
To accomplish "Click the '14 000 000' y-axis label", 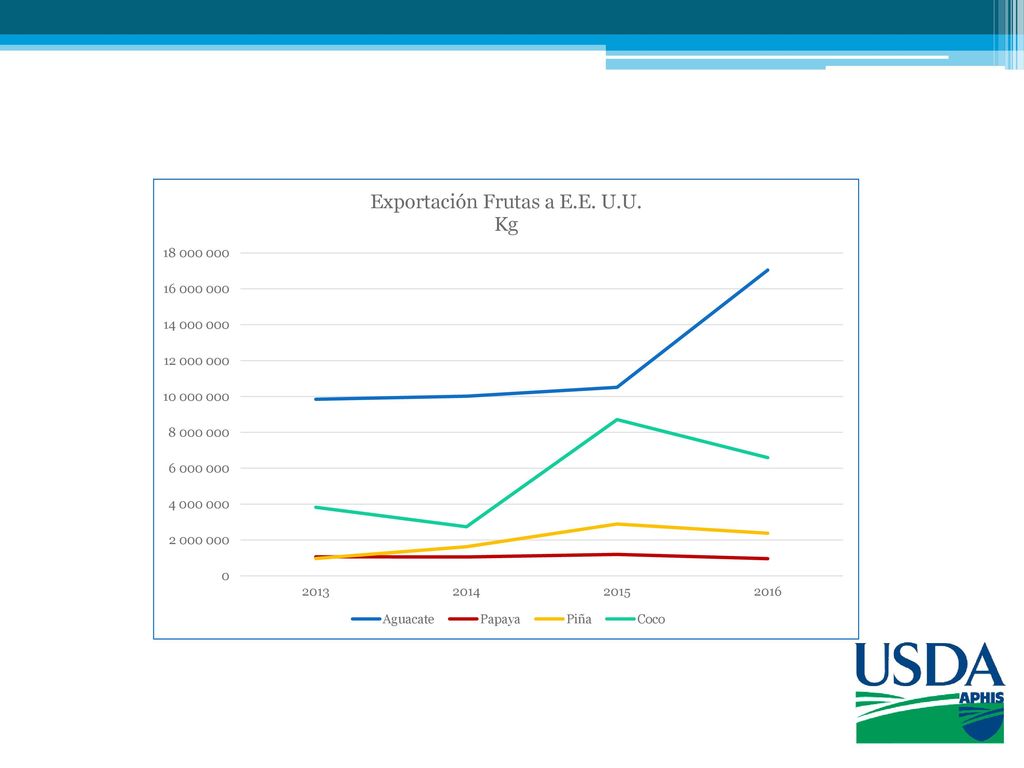I will [x=196, y=325].
